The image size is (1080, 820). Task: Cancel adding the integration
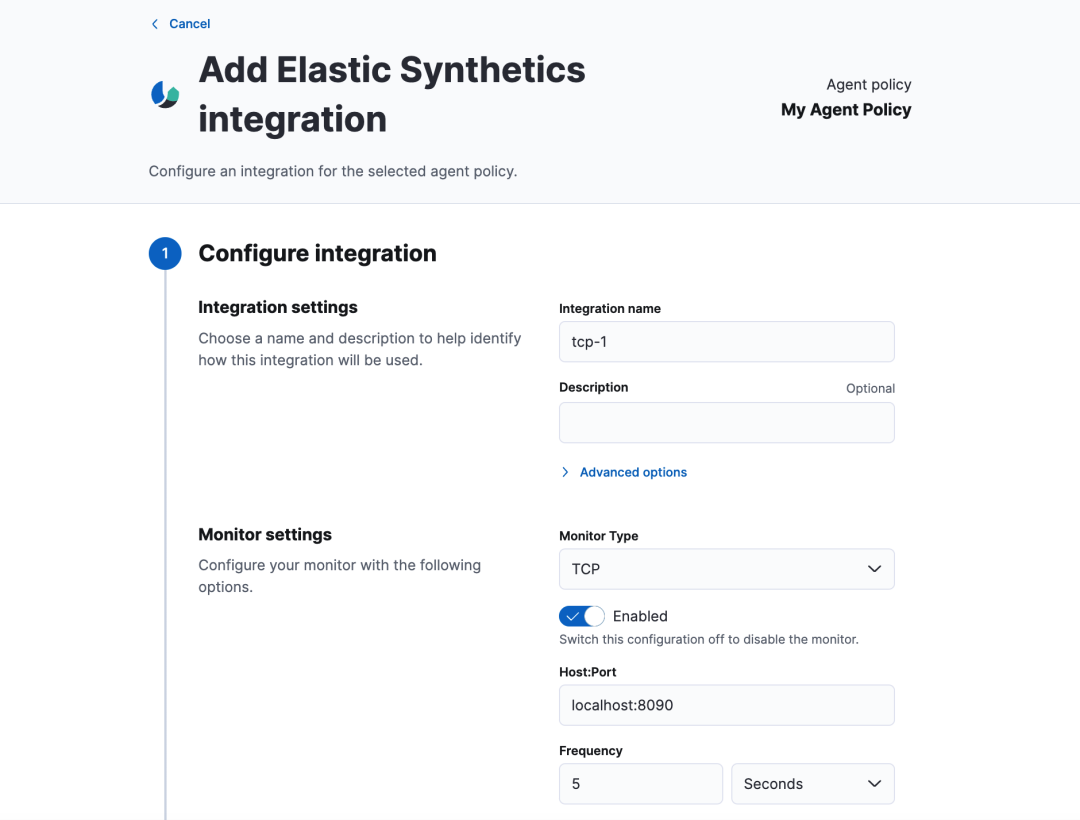[189, 24]
